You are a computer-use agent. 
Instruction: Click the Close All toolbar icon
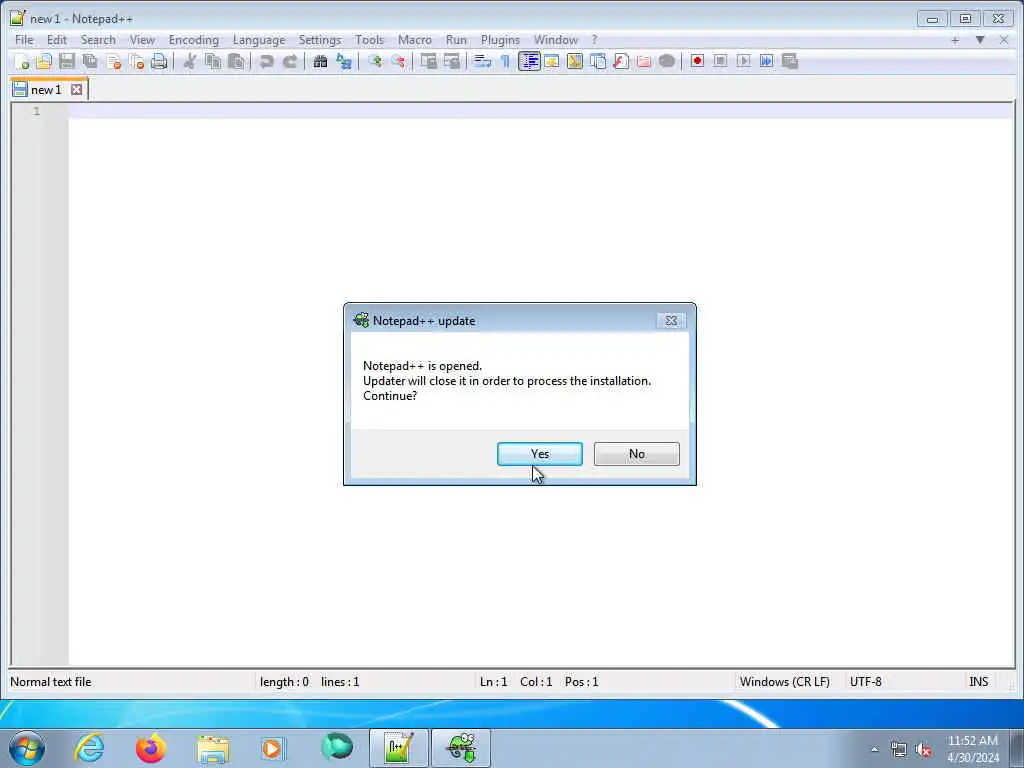[136, 61]
